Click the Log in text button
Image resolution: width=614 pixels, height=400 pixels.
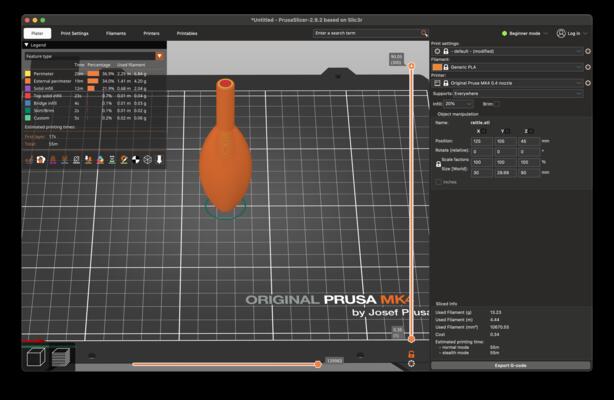pyautogui.click(x=574, y=33)
